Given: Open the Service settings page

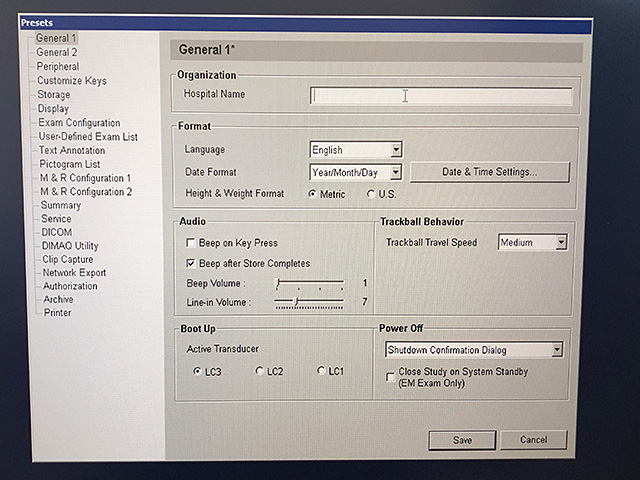Looking at the screenshot, I should tap(56, 218).
